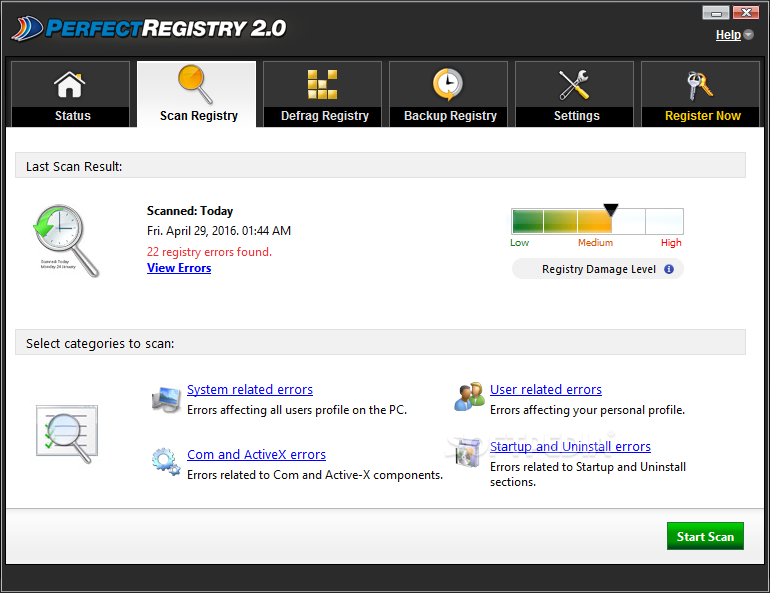Viewport: 770px width, 593px height.
Task: Click the 'Low' damage level label
Action: pos(520,243)
